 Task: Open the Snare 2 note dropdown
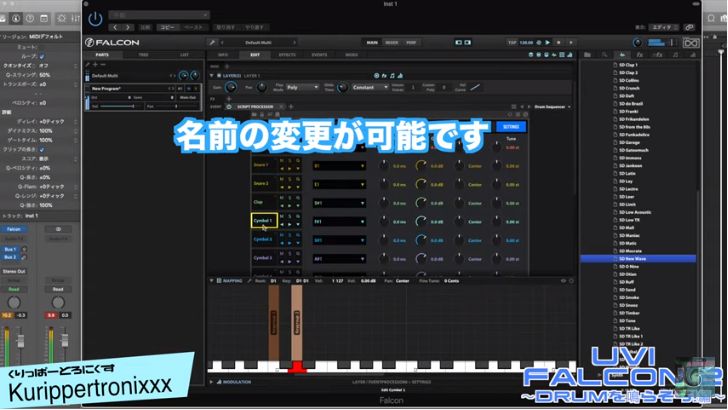click(x=339, y=184)
